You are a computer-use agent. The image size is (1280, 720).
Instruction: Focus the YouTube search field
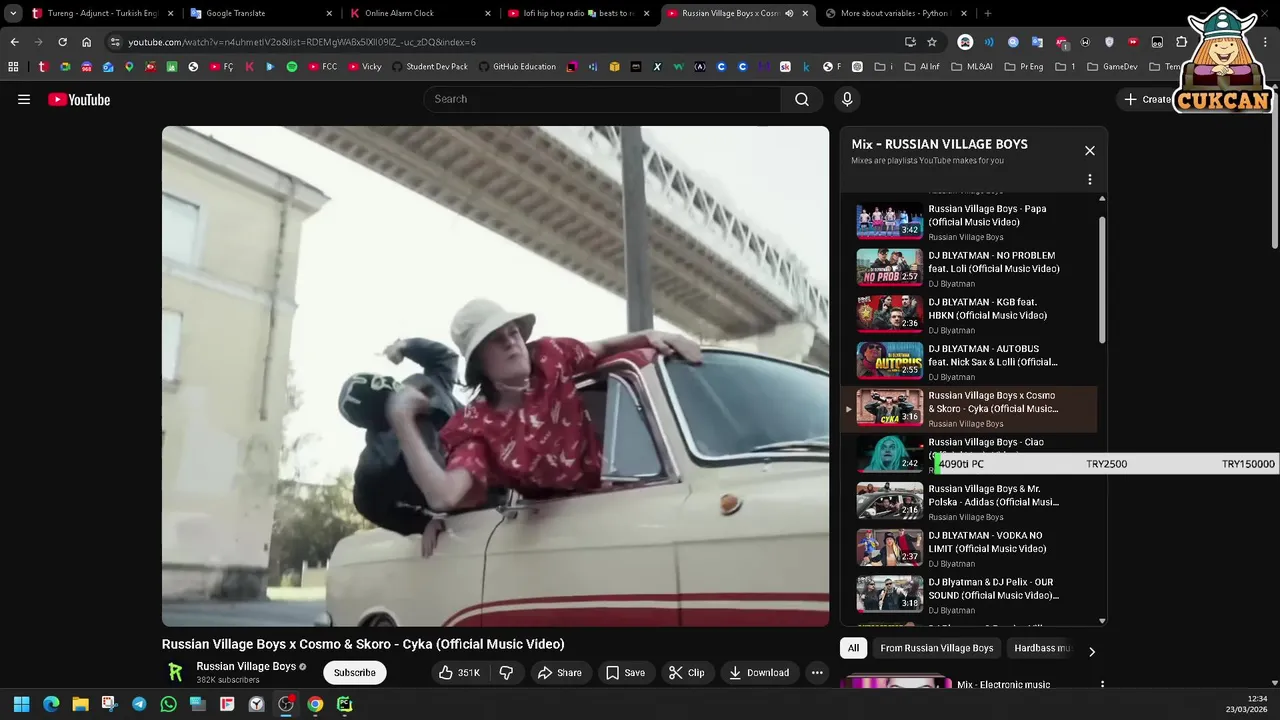tap(603, 99)
